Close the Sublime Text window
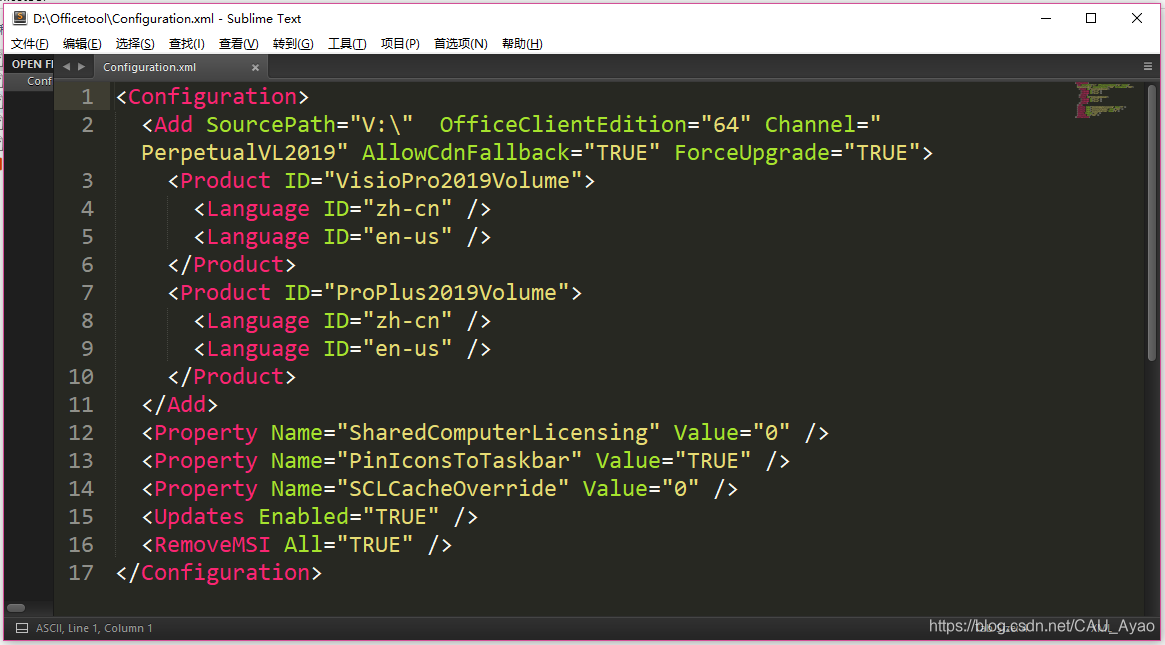1165x645 pixels. [1137, 19]
